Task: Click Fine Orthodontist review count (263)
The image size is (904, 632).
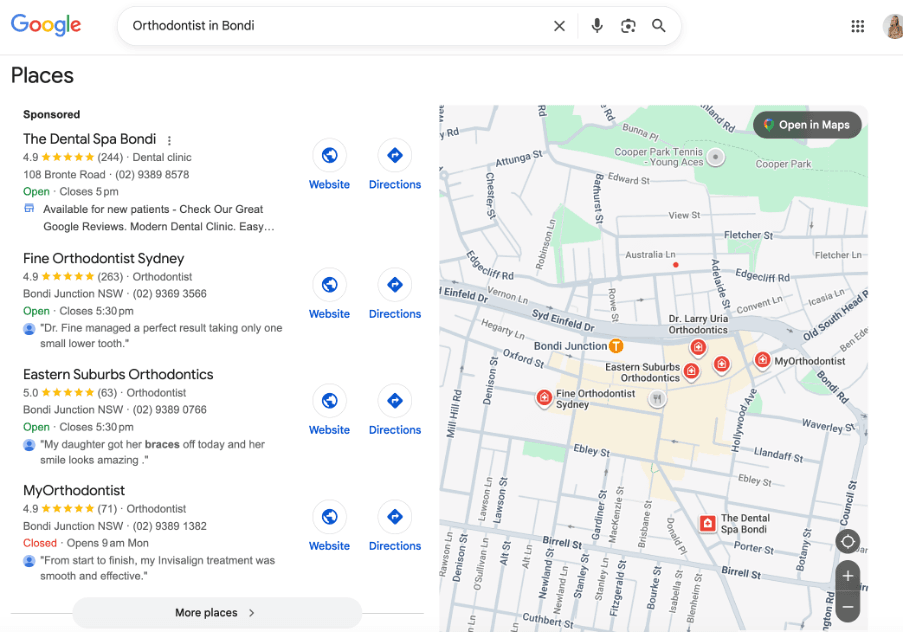Action: click(x=110, y=277)
